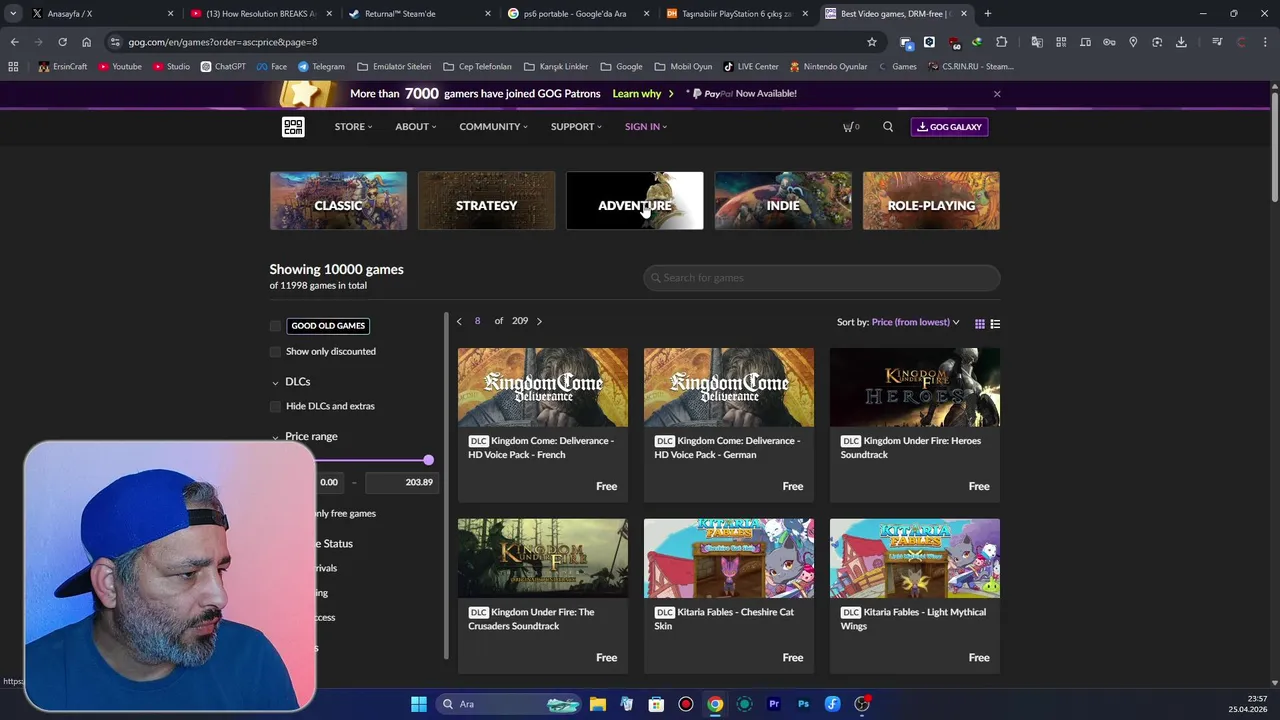Open STORE dropdown menu
The height and width of the screenshot is (720, 1280).
(x=353, y=127)
